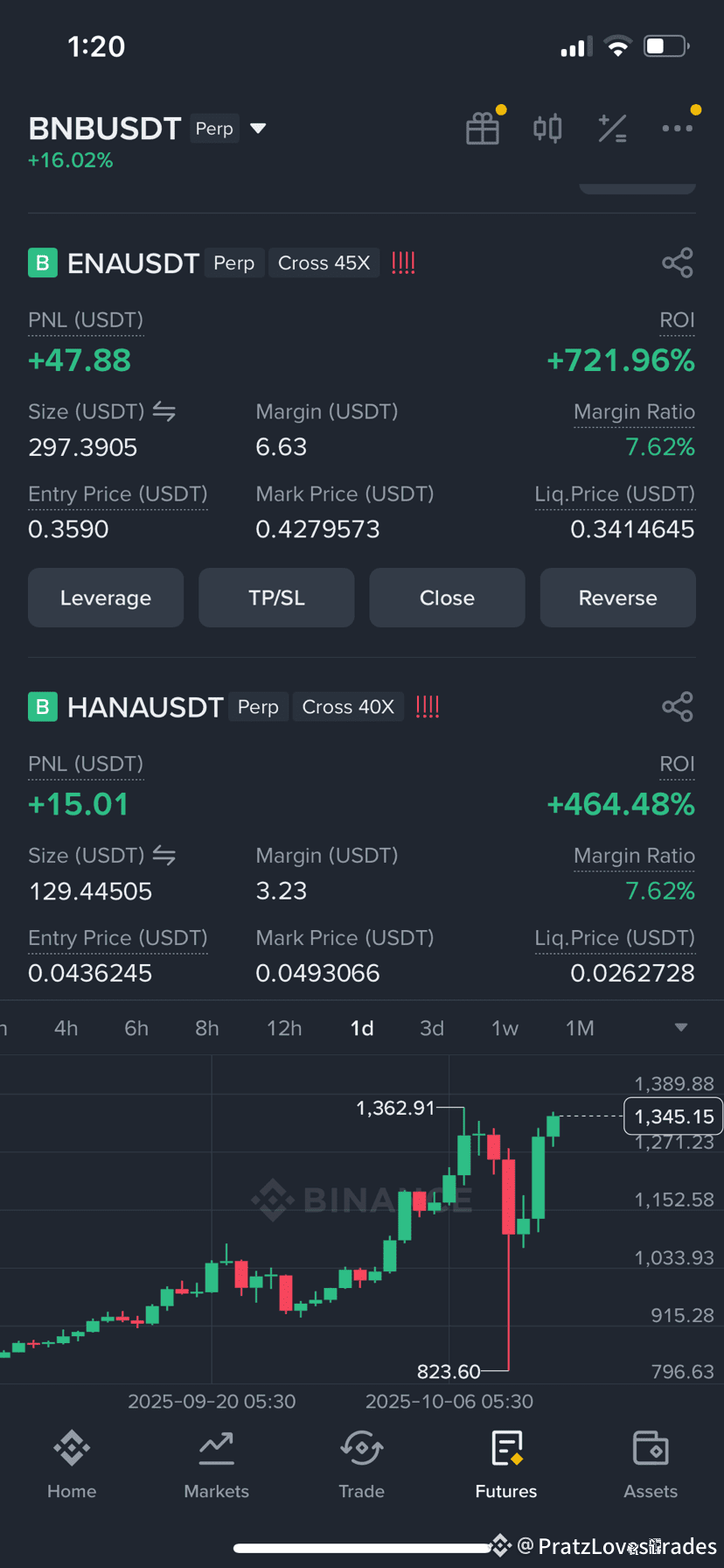Viewport: 724px width, 1568px height.
Task: Tap the 0.3414645 liquidation price
Action: click(x=632, y=529)
